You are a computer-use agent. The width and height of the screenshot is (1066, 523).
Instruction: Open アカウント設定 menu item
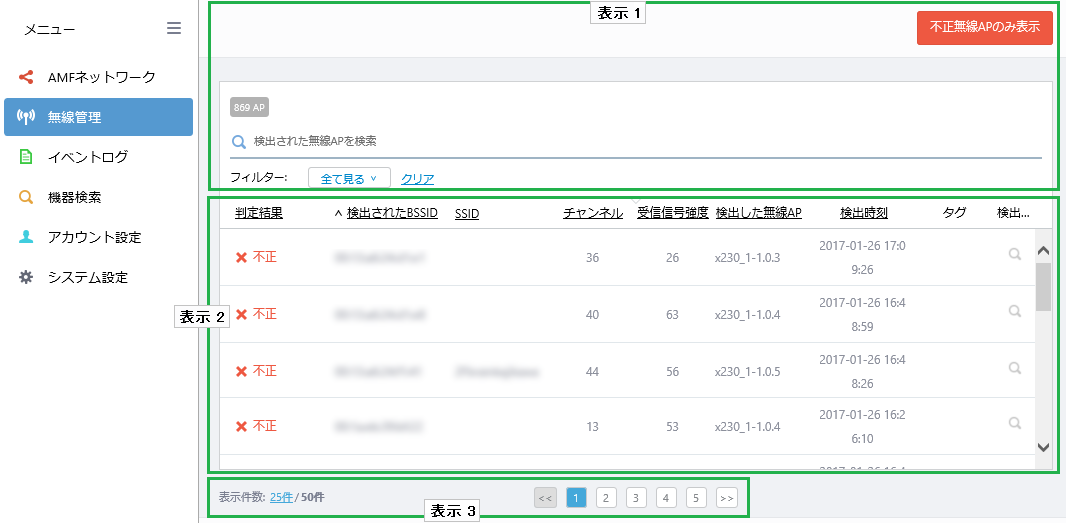[x=99, y=237]
